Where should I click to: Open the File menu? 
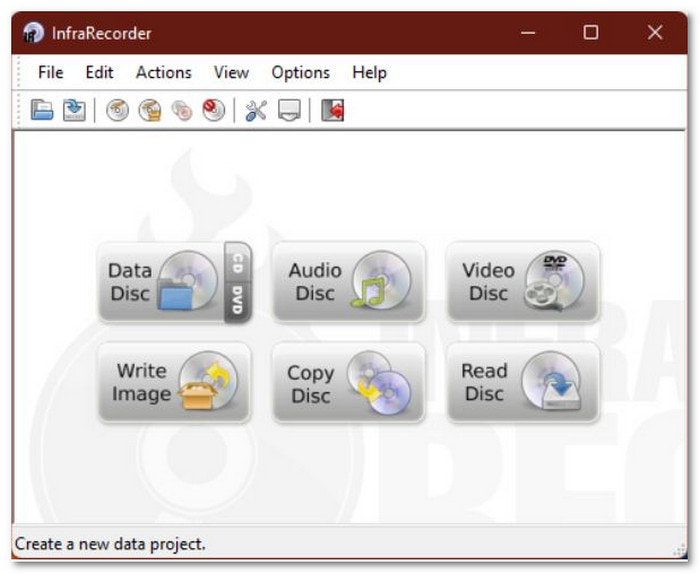[50, 72]
